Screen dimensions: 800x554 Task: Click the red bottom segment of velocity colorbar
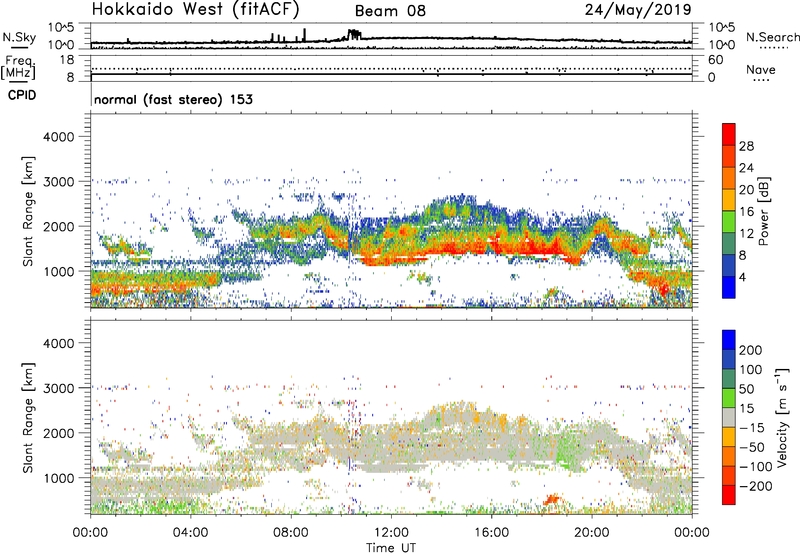click(729, 495)
